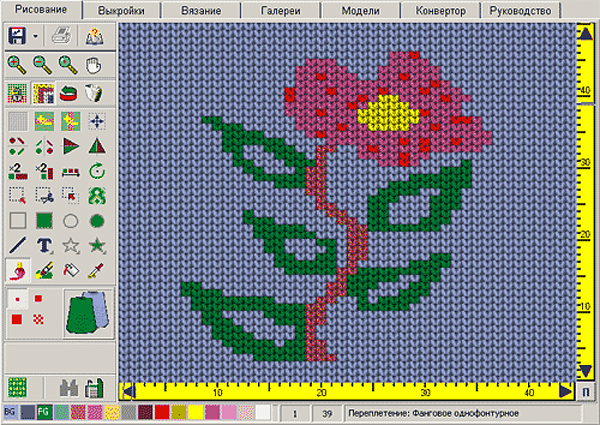Screen dimensions: 600x425
Task: Pick the text T tool
Action: [44, 245]
